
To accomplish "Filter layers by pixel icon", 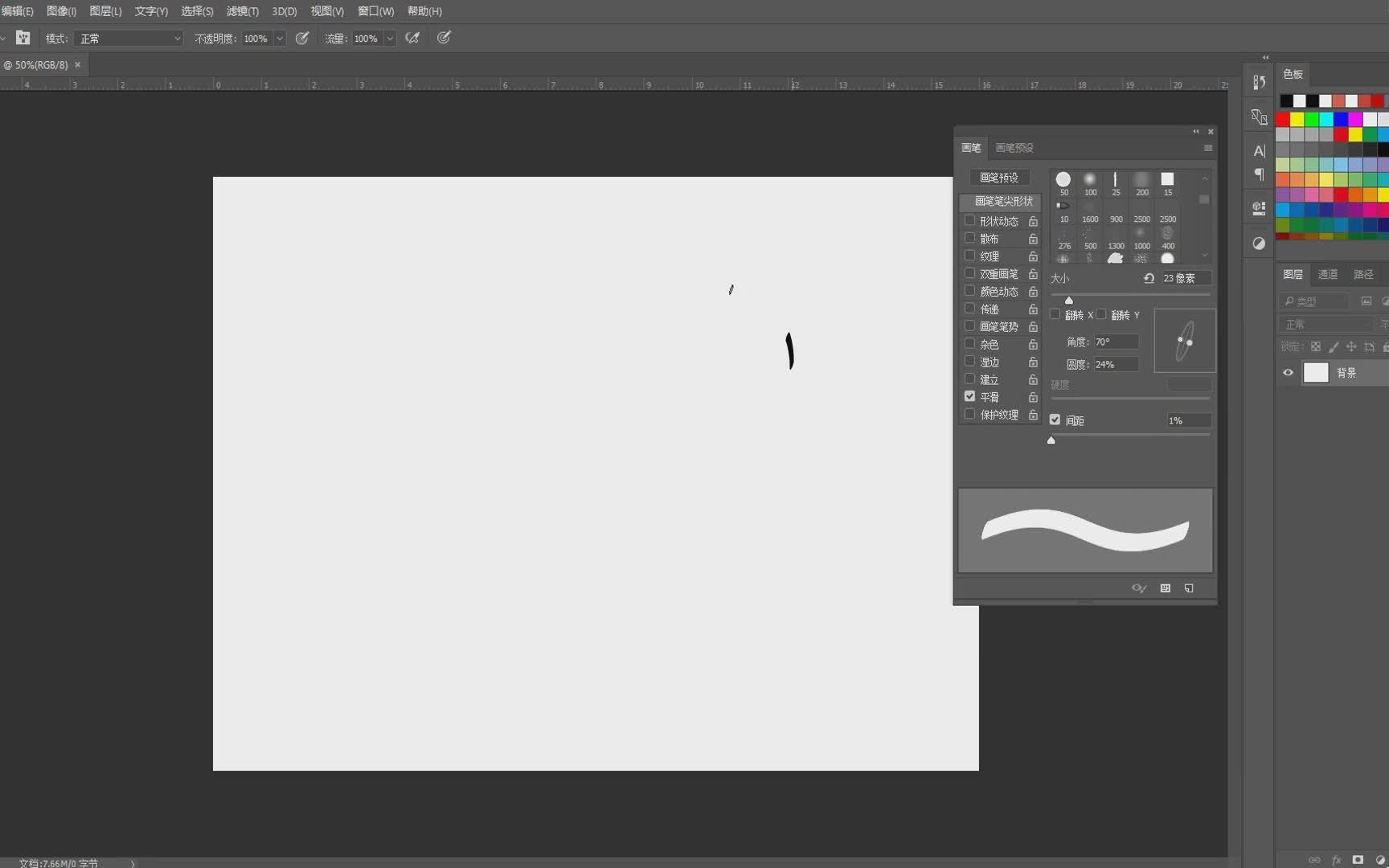I will tap(1366, 301).
